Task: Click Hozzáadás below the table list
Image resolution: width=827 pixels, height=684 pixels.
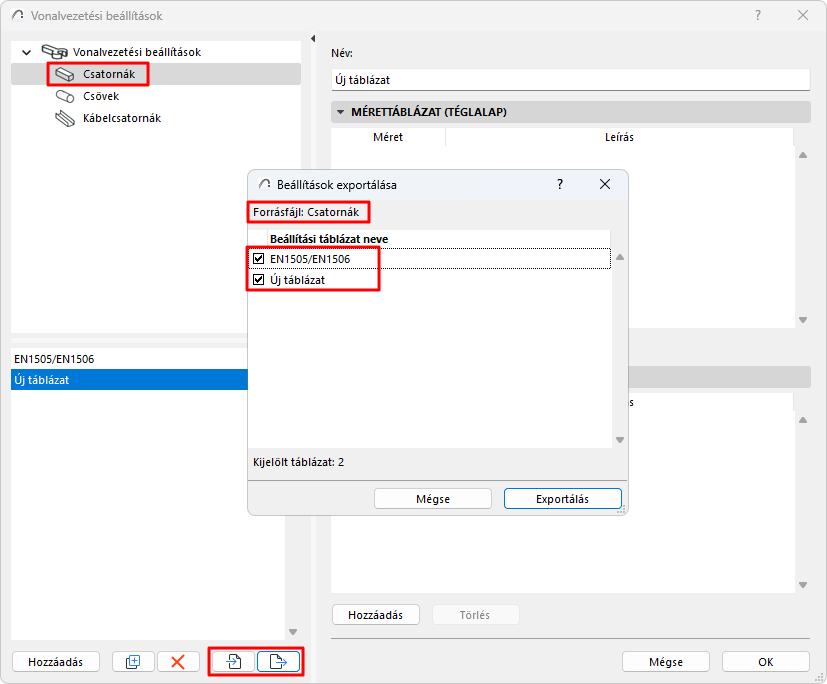Action: (x=55, y=662)
